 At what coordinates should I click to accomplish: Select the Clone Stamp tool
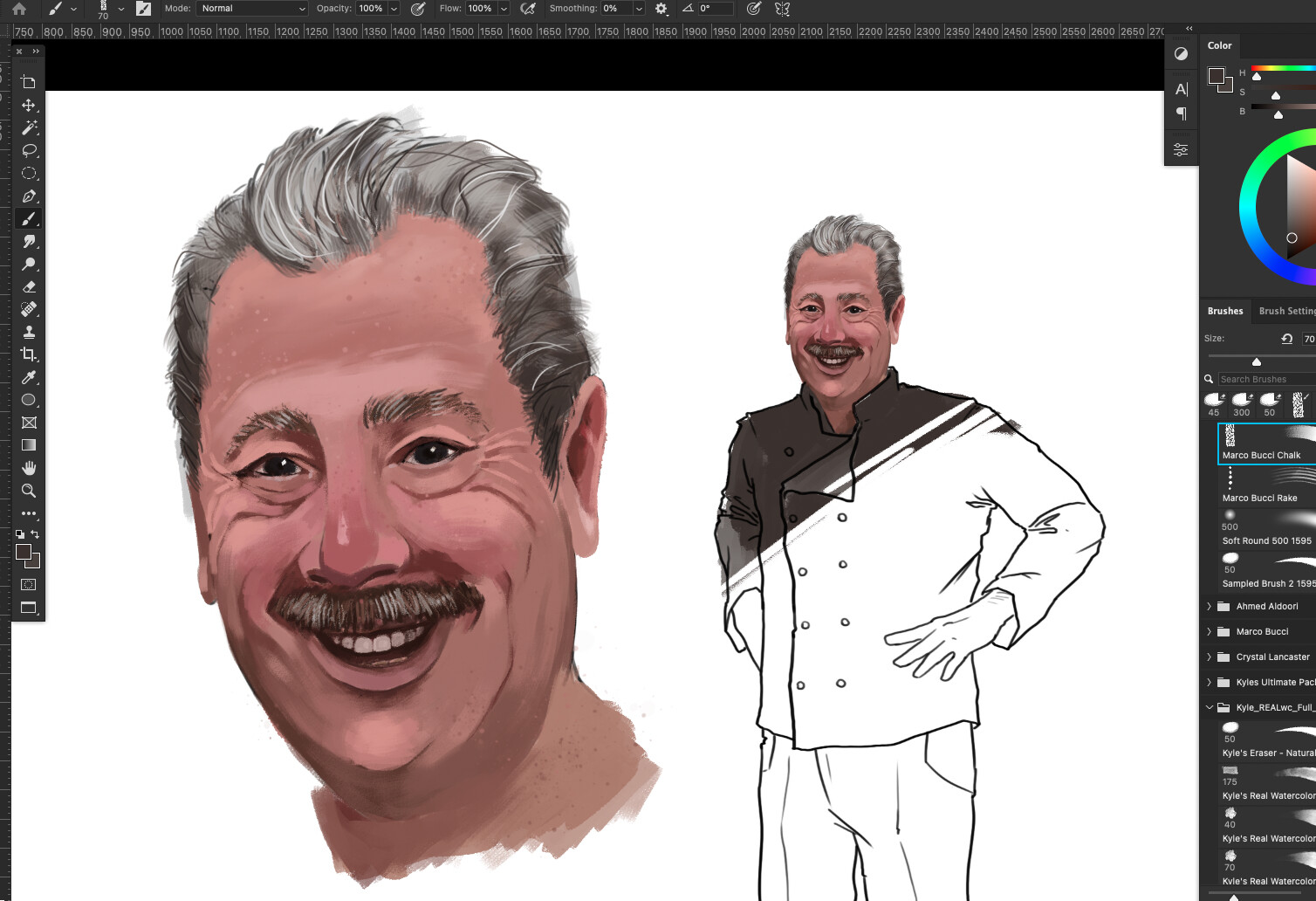[29, 331]
